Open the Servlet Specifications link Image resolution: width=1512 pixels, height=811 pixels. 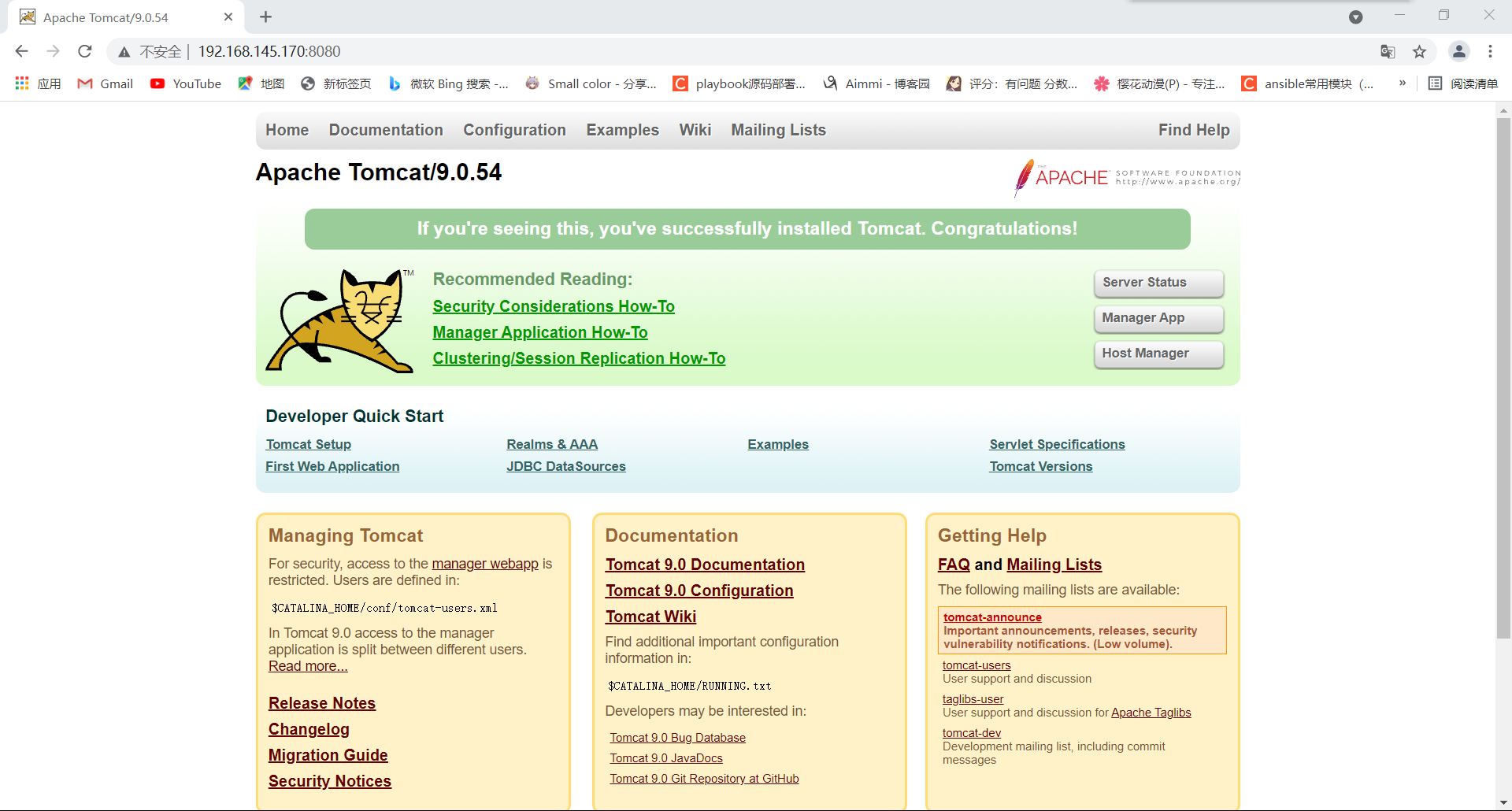[x=1057, y=444]
